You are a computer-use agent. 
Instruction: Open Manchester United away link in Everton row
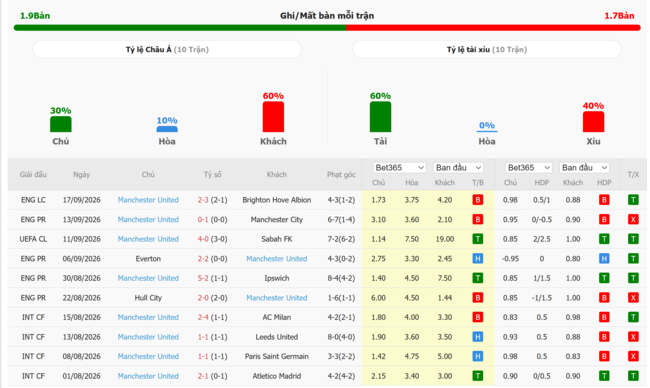pyautogui.click(x=276, y=259)
